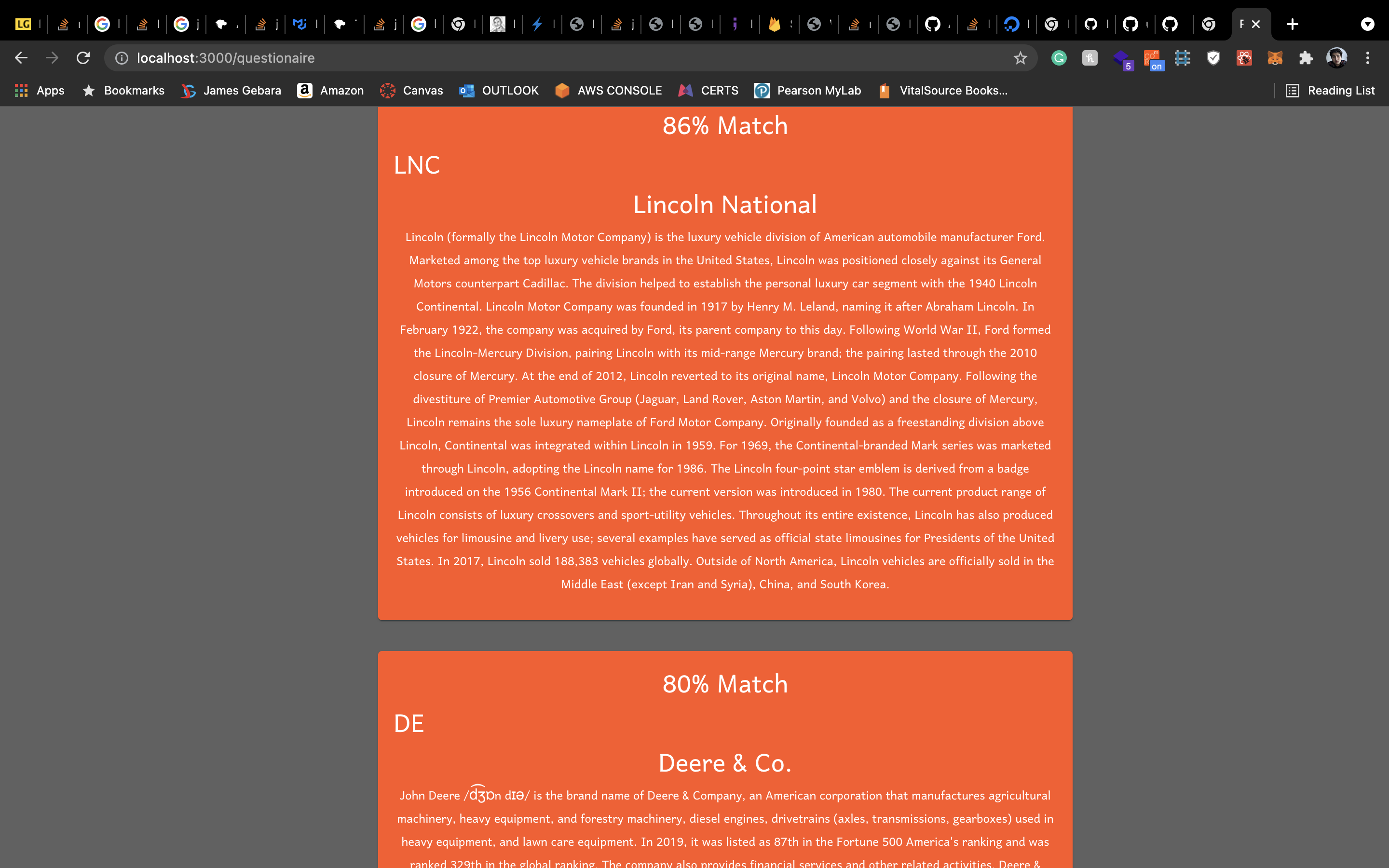
Task: Go back using the back arrow
Action: pos(21,58)
